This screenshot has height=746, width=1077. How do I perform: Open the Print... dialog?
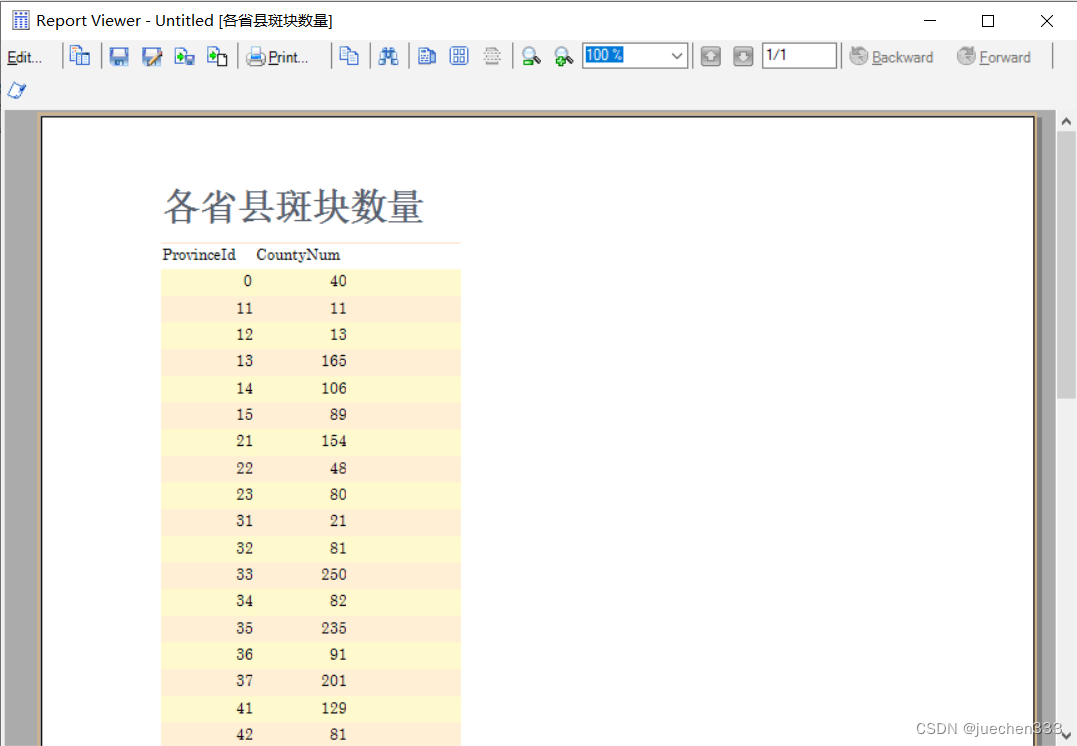point(277,57)
